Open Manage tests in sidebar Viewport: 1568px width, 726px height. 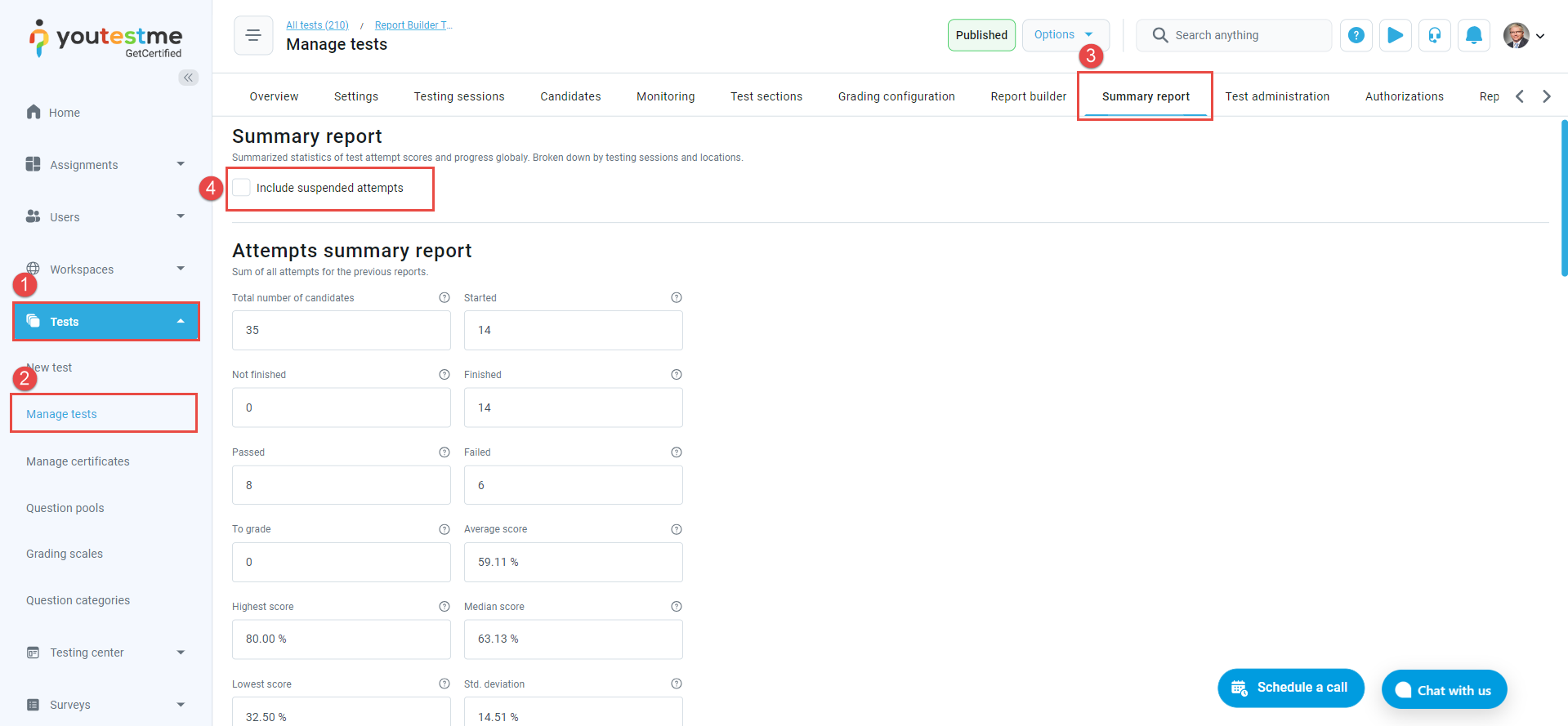coord(61,414)
